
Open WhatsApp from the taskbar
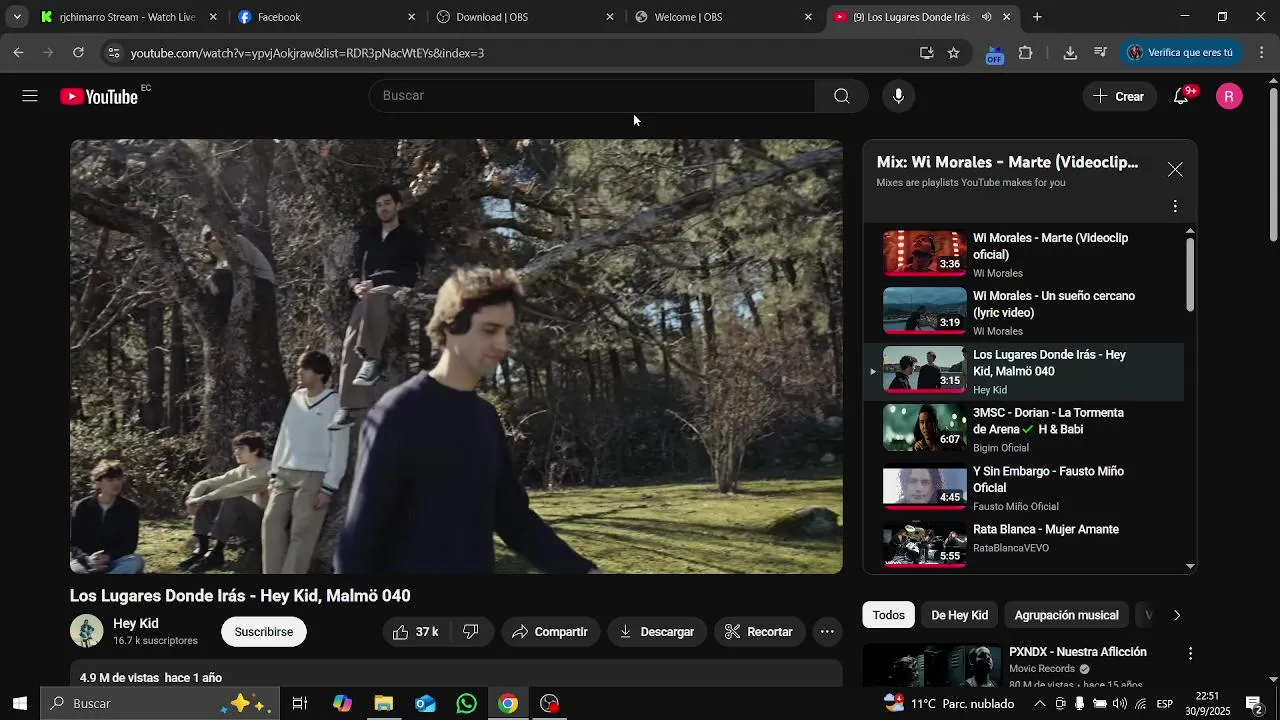[x=466, y=704]
